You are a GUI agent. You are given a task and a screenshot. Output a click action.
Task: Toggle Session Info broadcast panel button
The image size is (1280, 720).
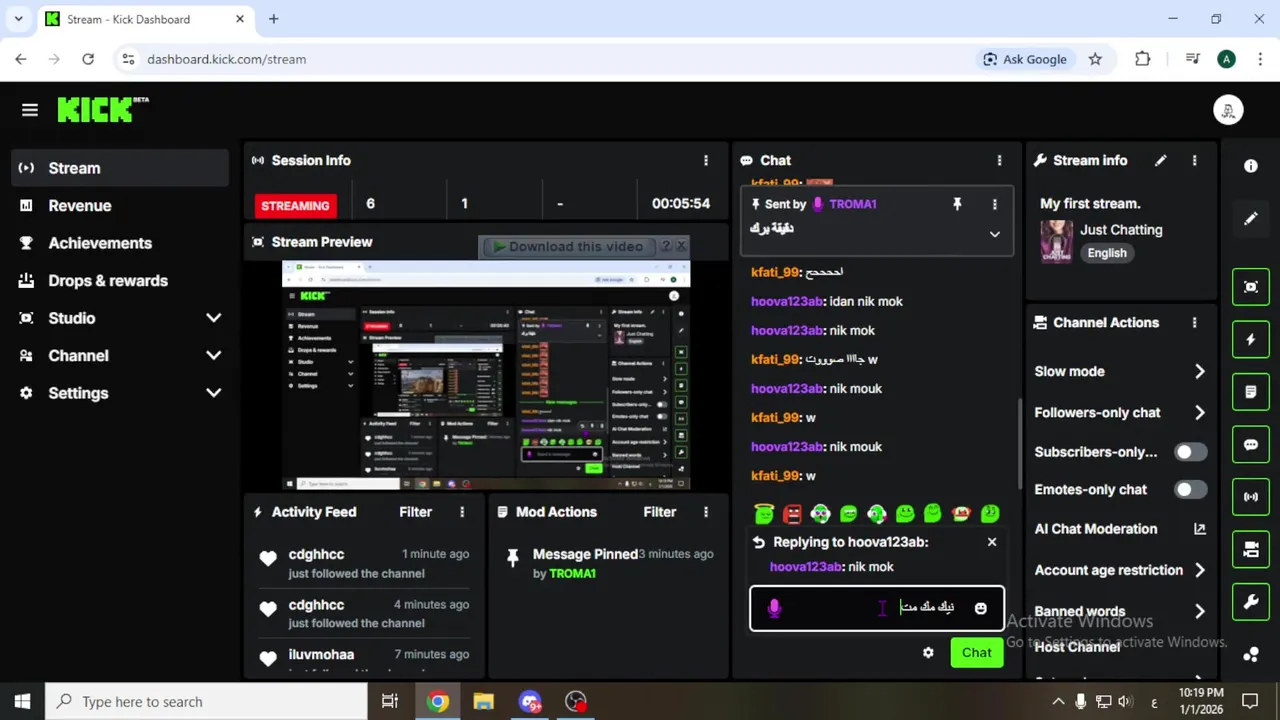click(x=1251, y=497)
